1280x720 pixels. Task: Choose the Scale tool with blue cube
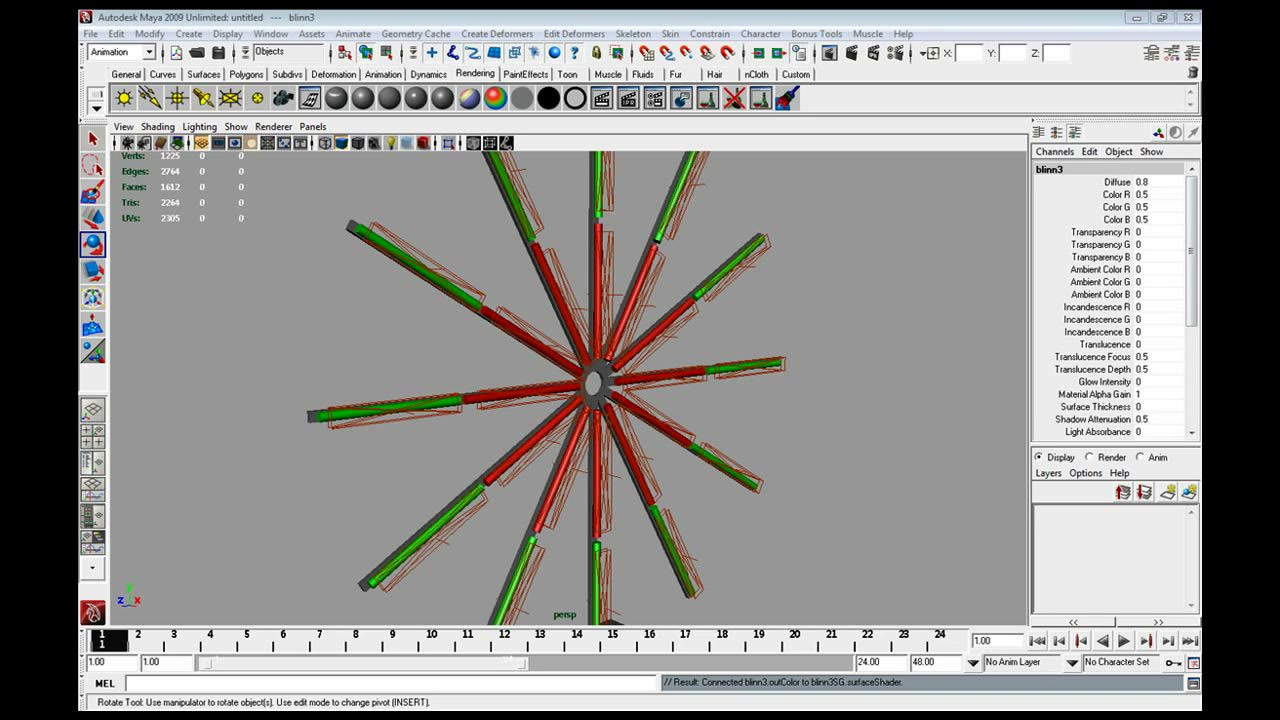click(x=93, y=271)
